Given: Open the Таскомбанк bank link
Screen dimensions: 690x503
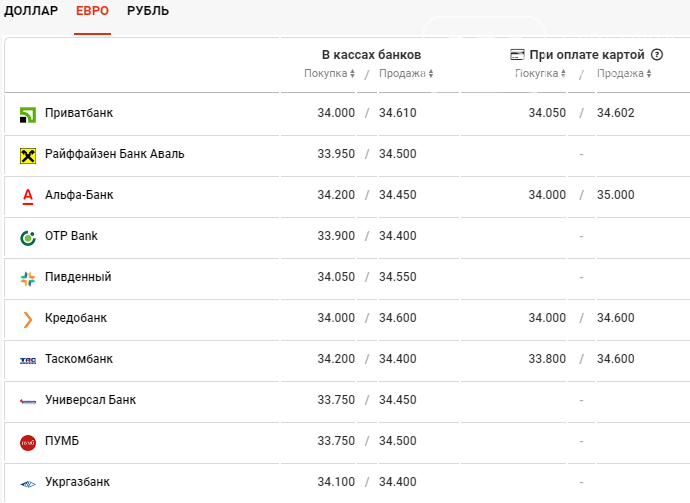Looking at the screenshot, I should pos(79,359).
